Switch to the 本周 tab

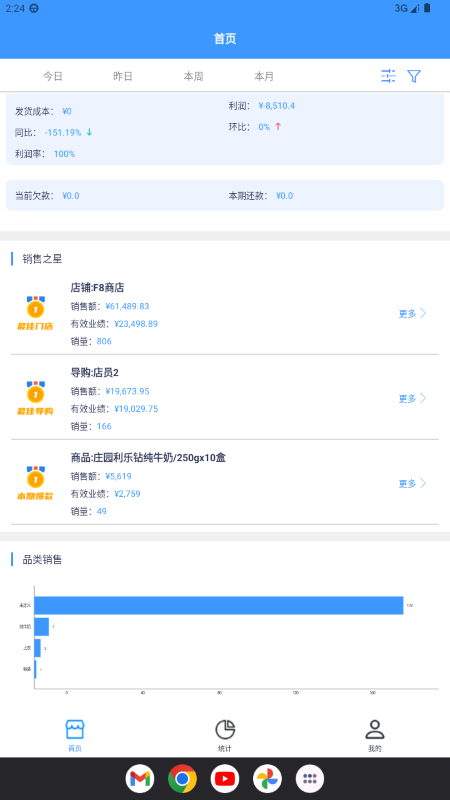point(193,77)
